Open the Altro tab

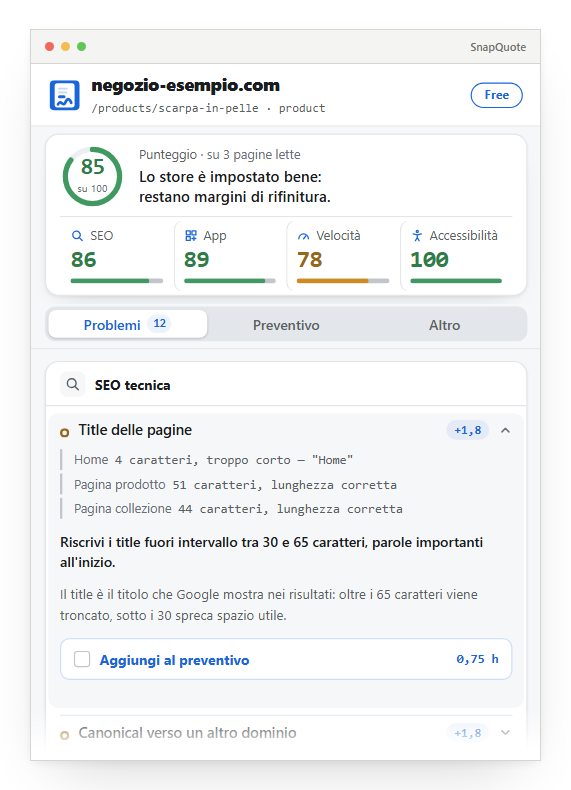[445, 325]
